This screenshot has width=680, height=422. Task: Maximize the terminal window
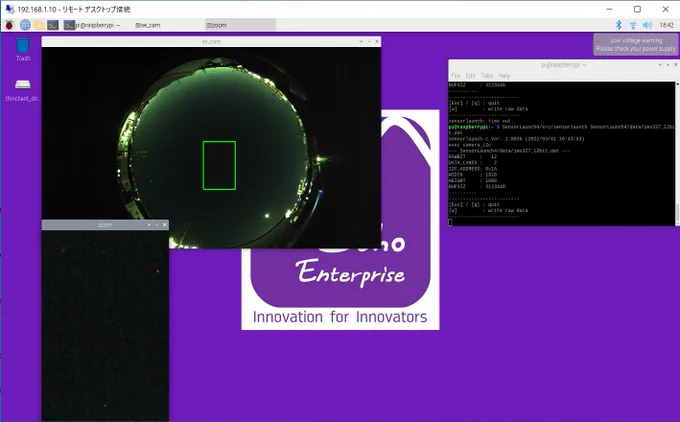(668, 65)
